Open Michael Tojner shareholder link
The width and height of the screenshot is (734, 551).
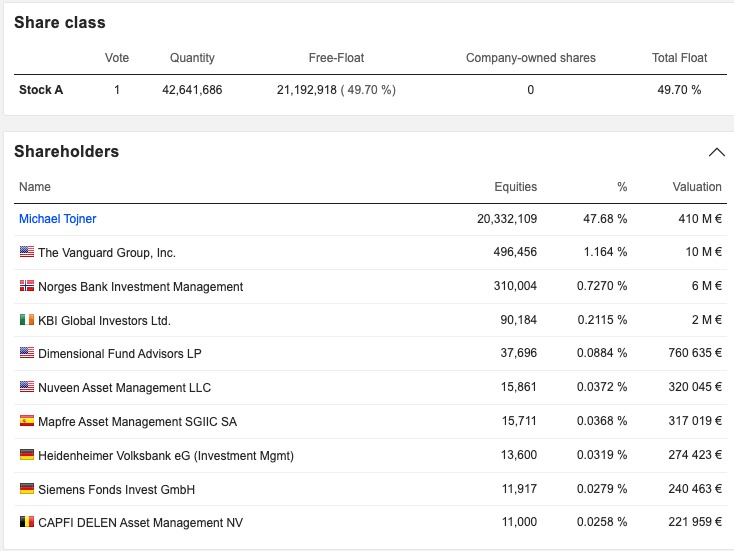58,219
